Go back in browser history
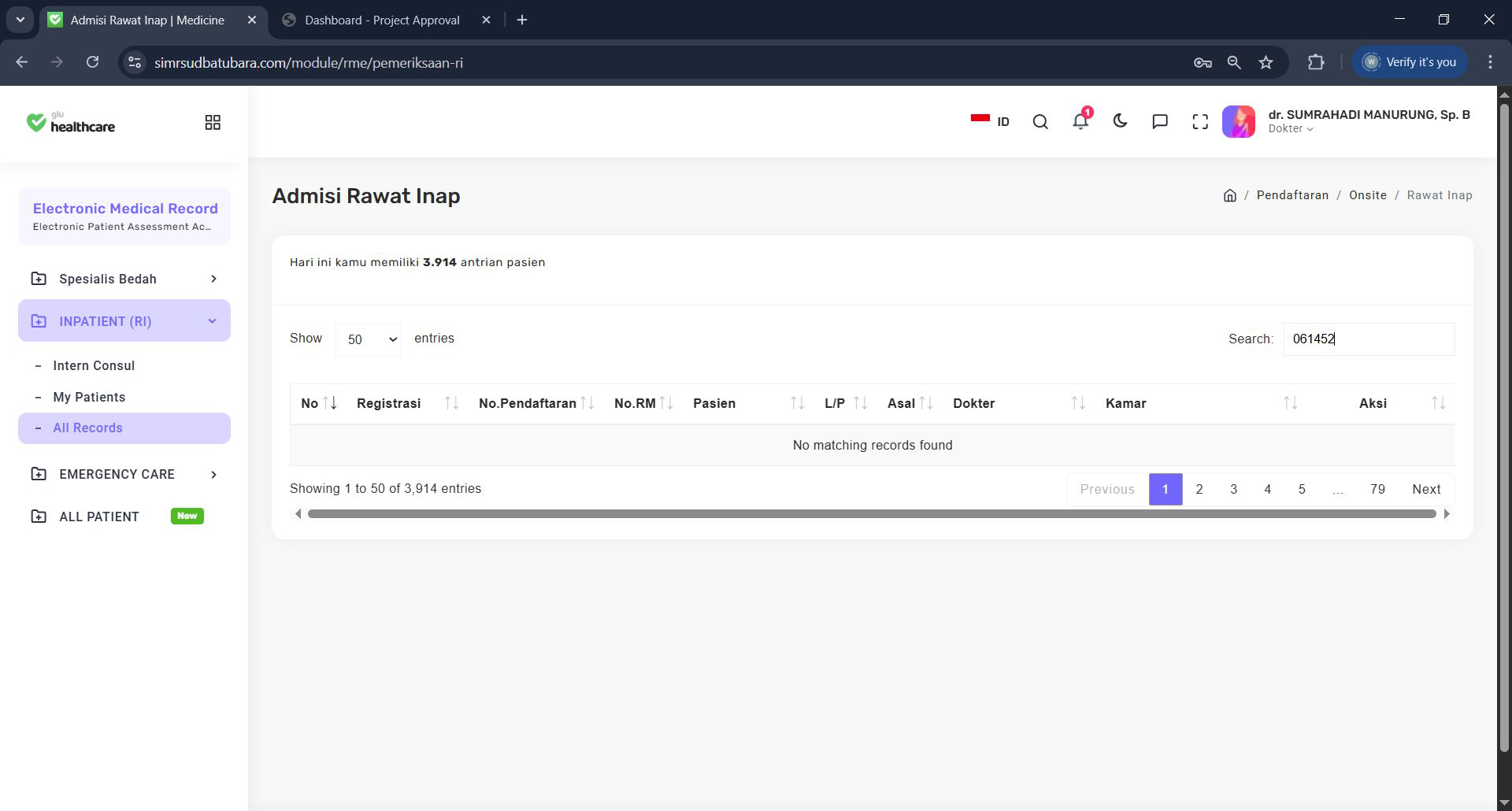 [x=22, y=62]
